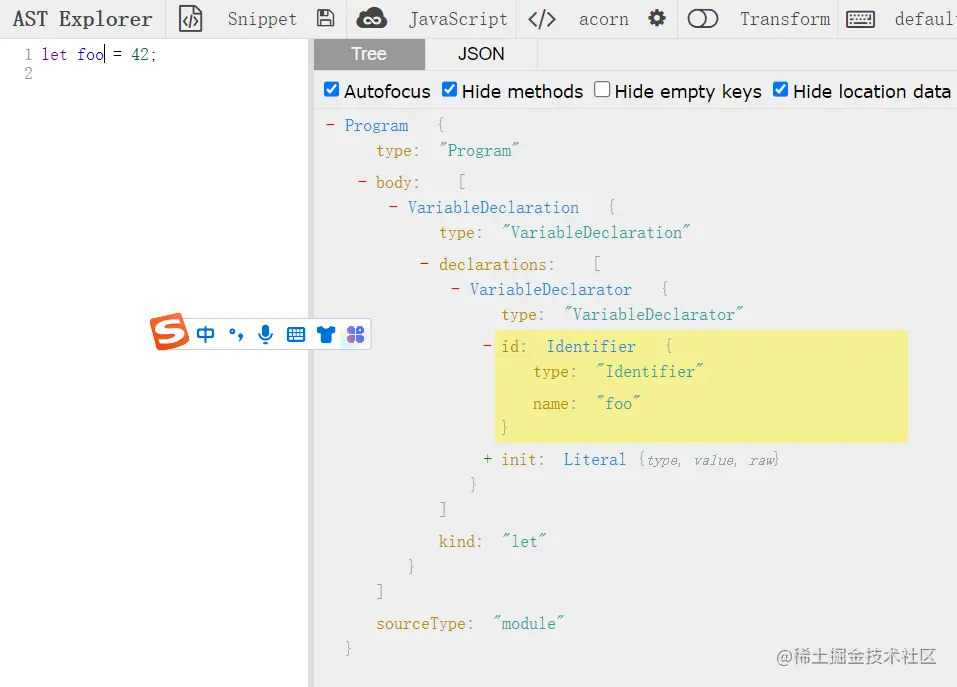Open the acorn parser menu
The image size is (957, 687).
pos(604,20)
